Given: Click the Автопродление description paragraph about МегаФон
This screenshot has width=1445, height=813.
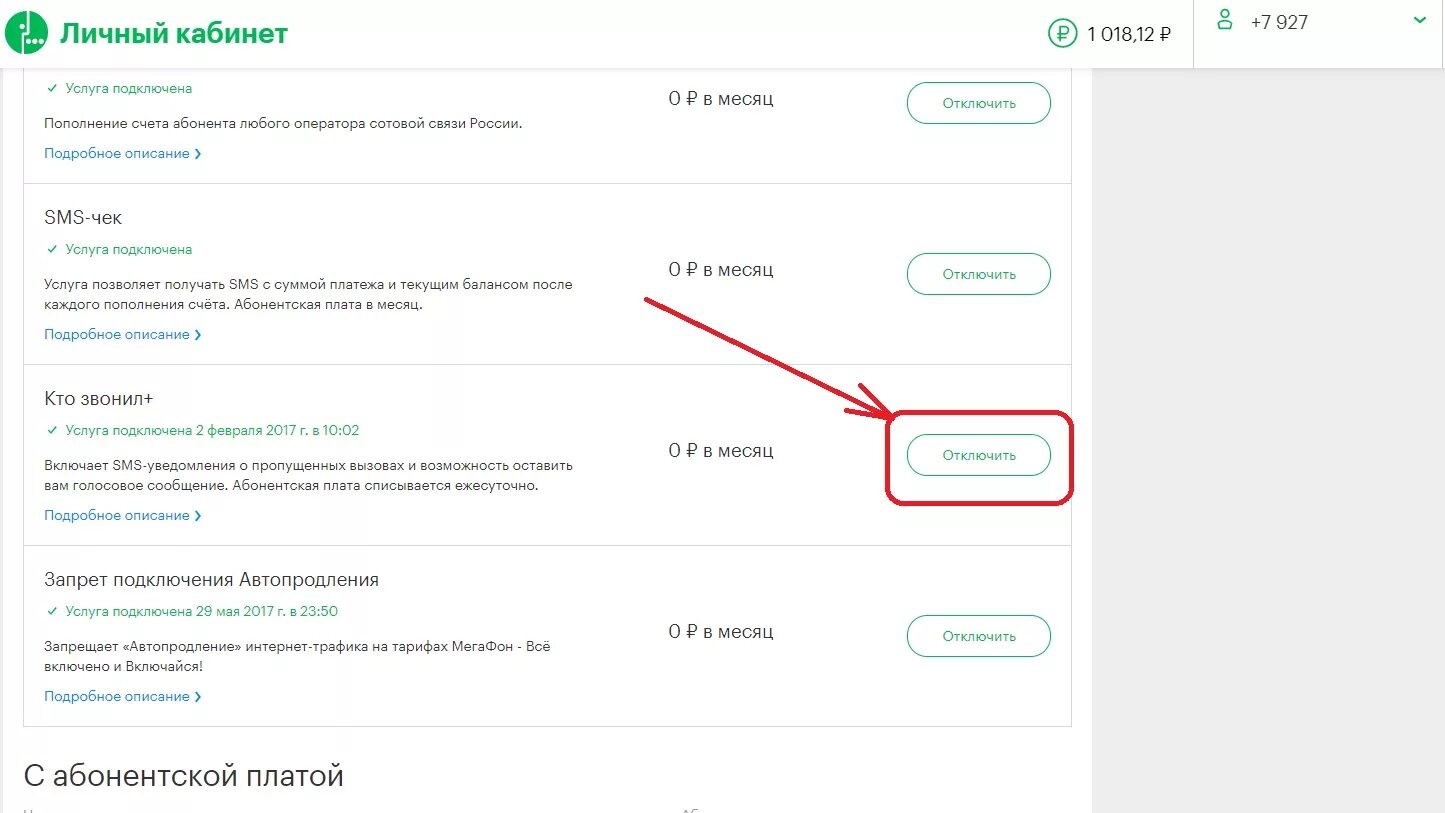Looking at the screenshot, I should pyautogui.click(x=297, y=656).
